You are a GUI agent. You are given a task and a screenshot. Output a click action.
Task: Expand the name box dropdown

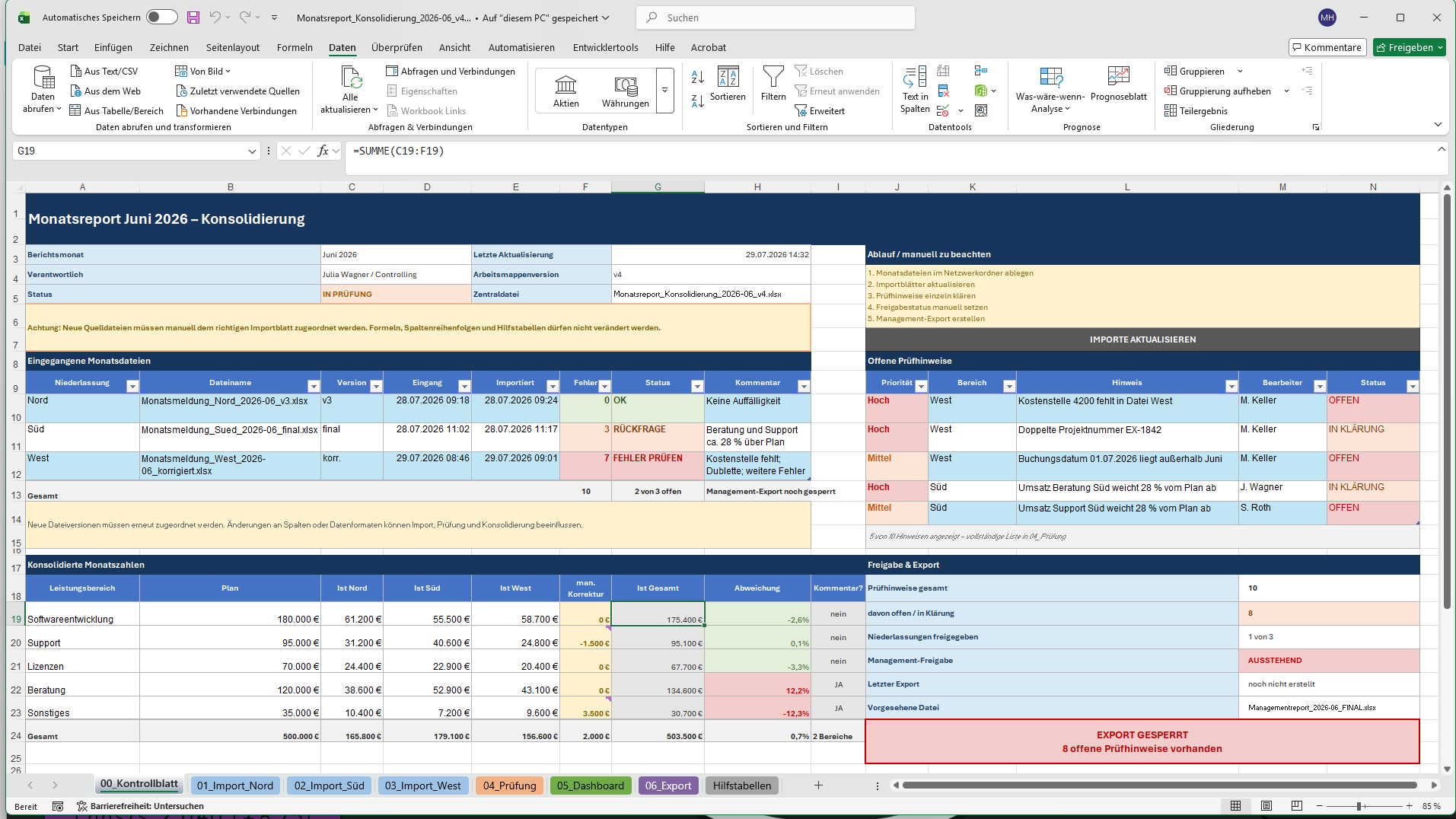252,151
